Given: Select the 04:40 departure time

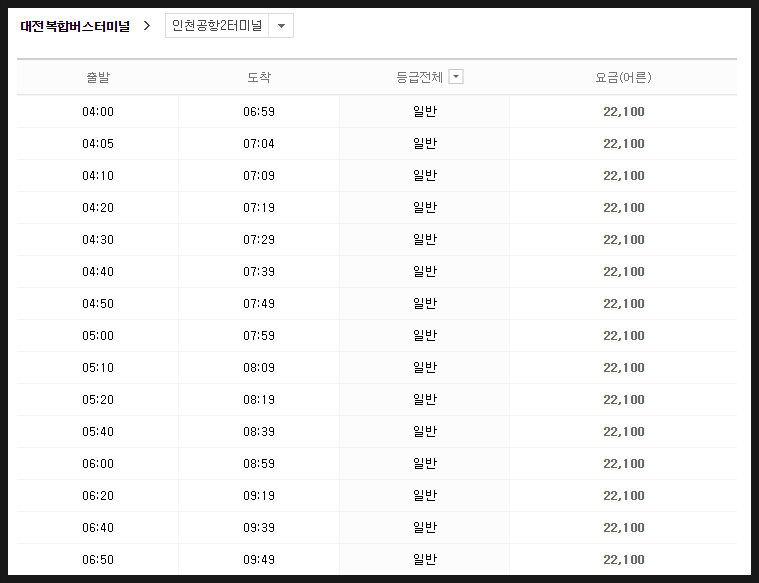Looking at the screenshot, I should pyautogui.click(x=98, y=272).
